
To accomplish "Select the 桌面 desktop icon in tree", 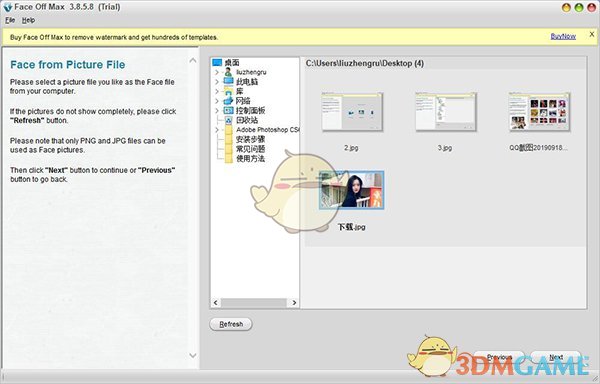I will pos(217,62).
